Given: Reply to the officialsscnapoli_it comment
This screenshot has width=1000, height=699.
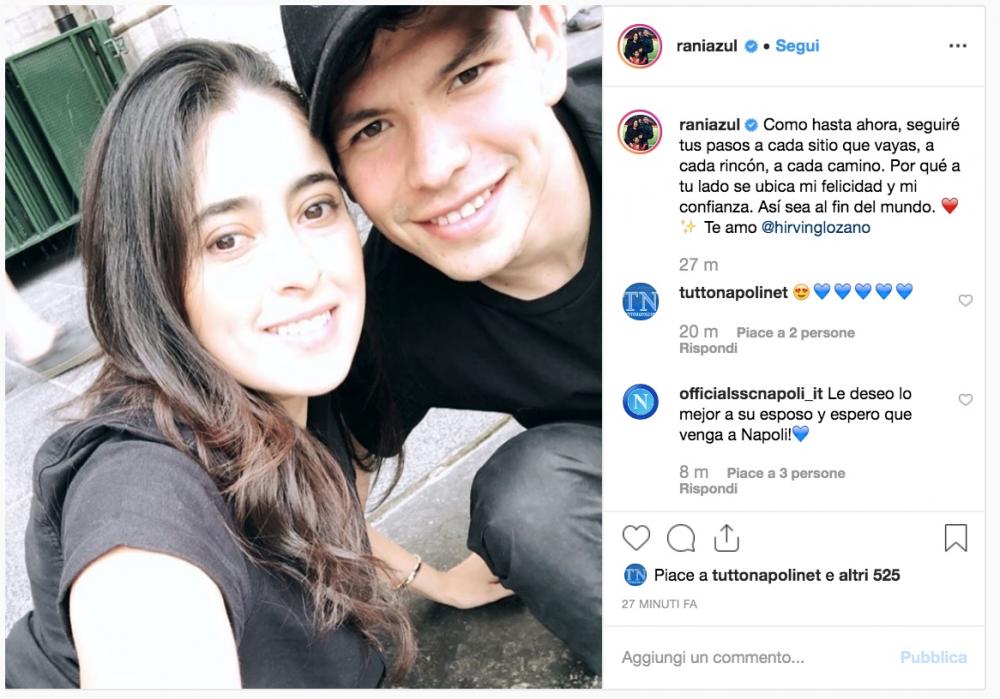Looking at the screenshot, I should click(x=708, y=489).
